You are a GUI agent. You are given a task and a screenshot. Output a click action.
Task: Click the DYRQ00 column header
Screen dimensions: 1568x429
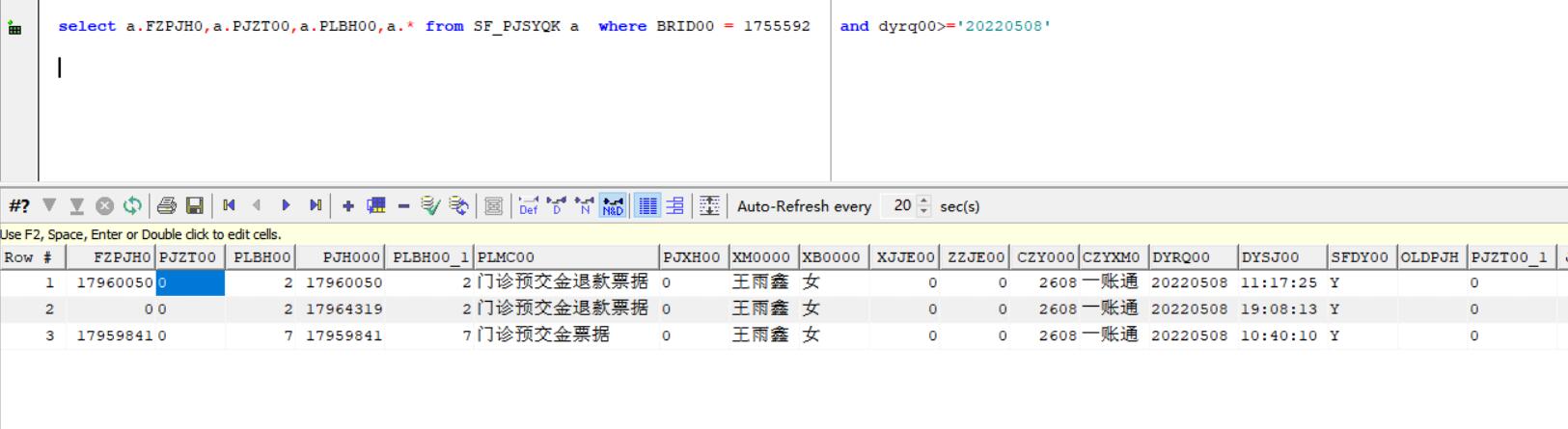click(x=1193, y=257)
